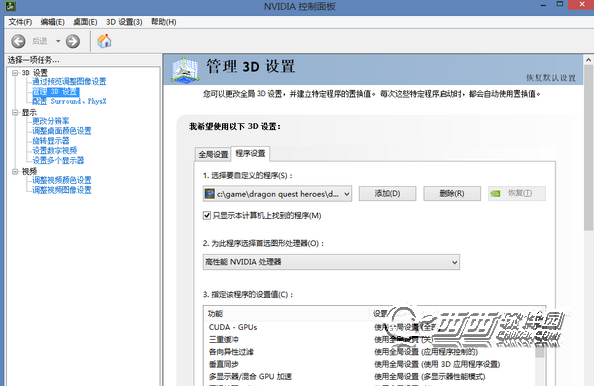This screenshot has height=386, width=594.
Task: Switch to the 全局设置 tab
Action: pyautogui.click(x=213, y=154)
